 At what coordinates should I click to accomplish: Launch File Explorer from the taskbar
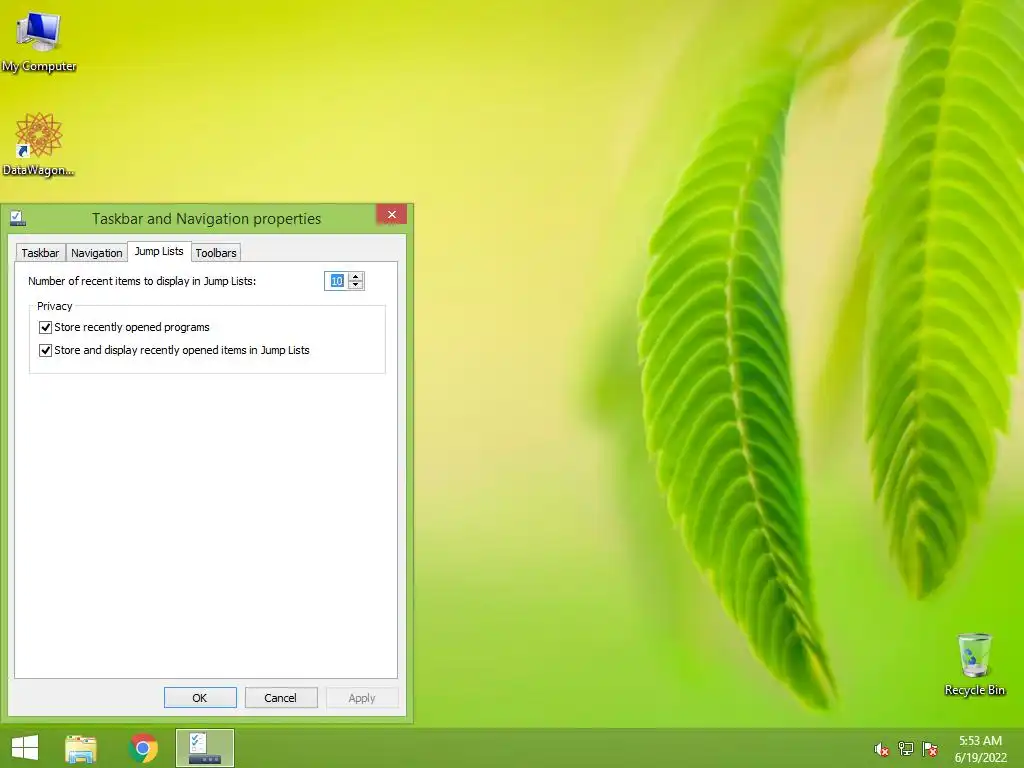click(81, 748)
